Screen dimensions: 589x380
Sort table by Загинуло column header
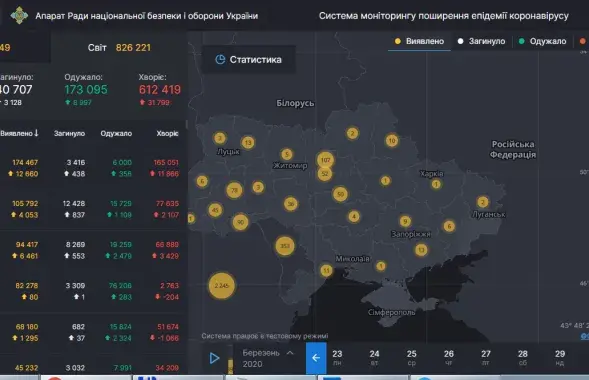69,133
